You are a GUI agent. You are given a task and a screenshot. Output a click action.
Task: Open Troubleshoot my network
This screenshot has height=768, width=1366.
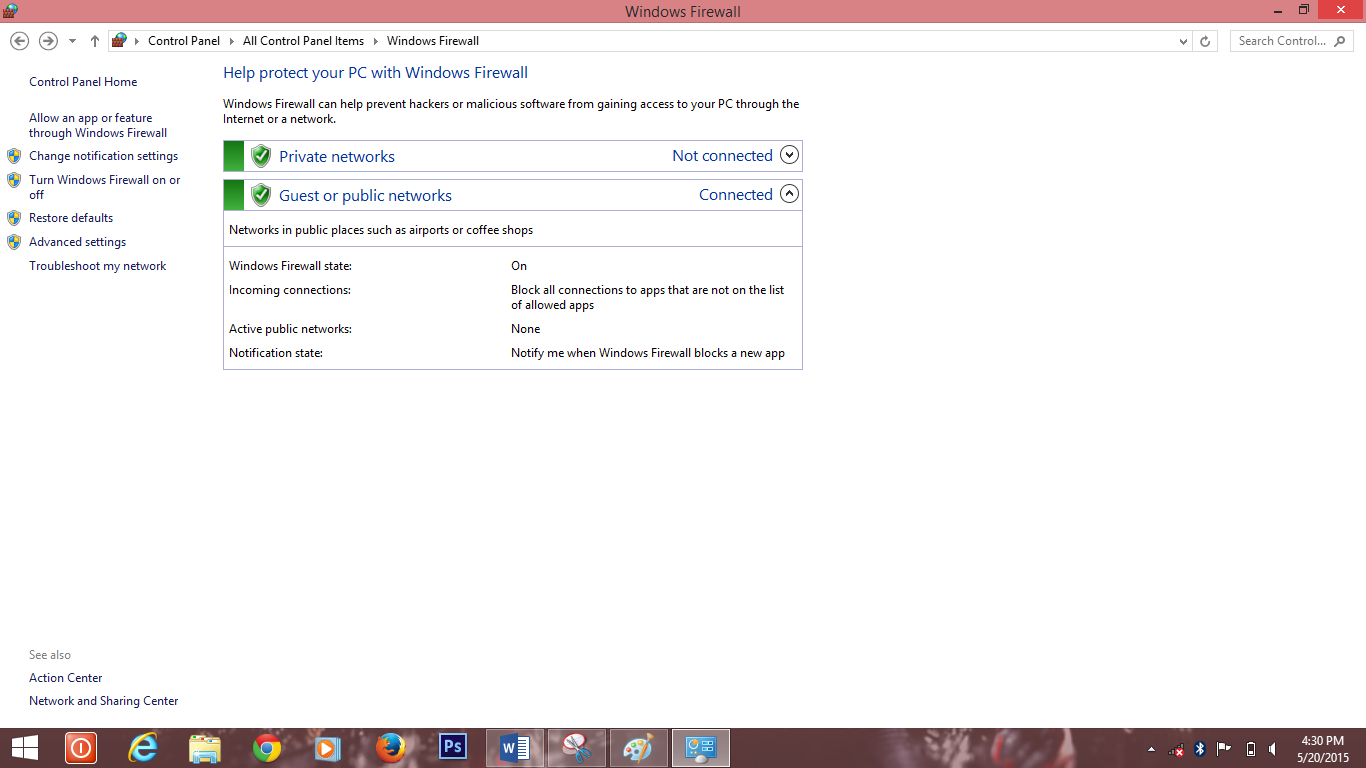coord(98,266)
